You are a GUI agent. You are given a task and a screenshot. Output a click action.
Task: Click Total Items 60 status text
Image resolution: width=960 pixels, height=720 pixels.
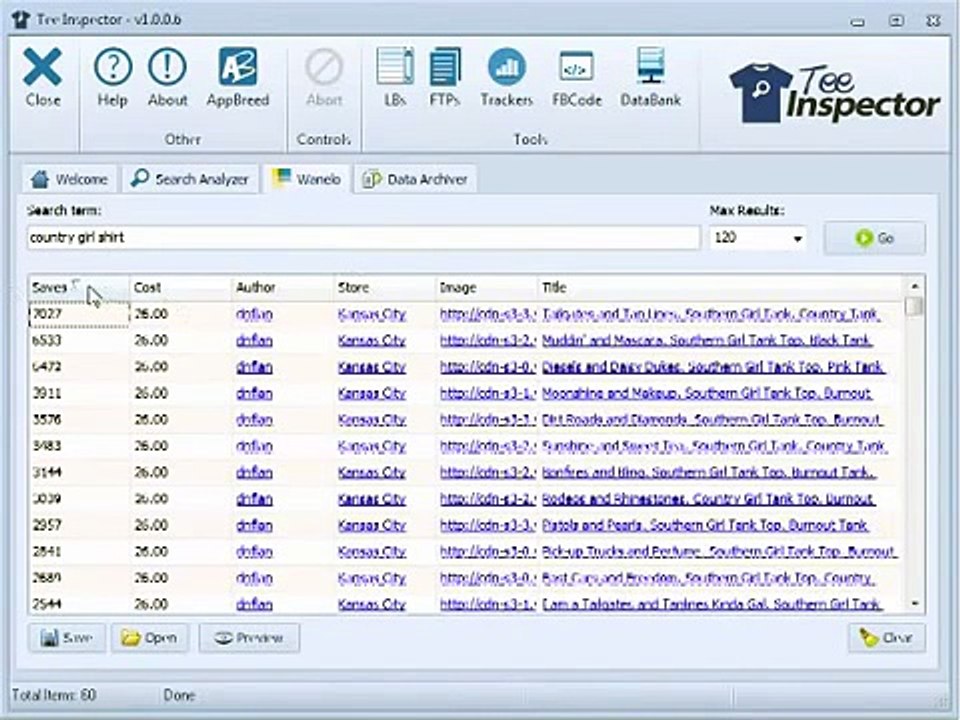[54, 695]
